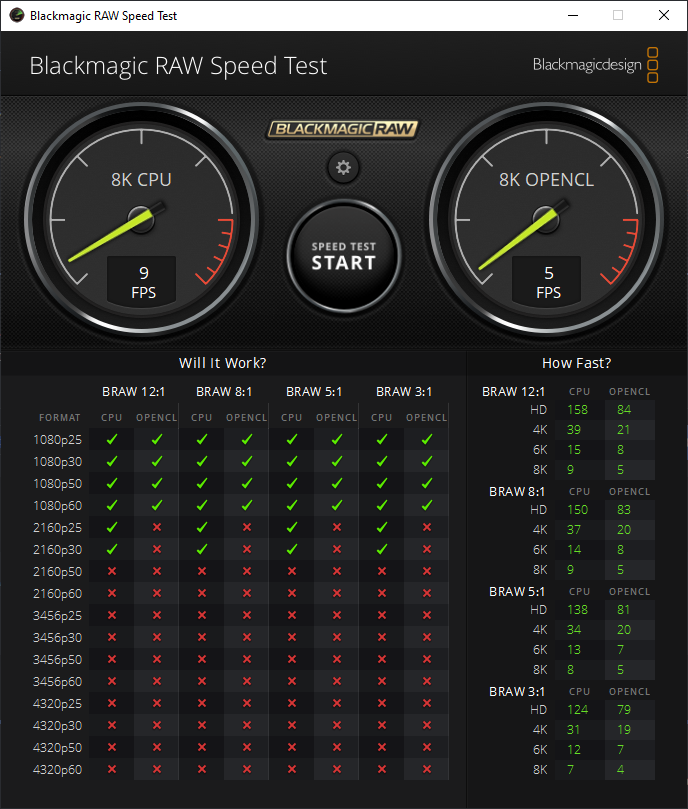Click the Will It Work? heading
The image size is (688, 809).
click(222, 363)
